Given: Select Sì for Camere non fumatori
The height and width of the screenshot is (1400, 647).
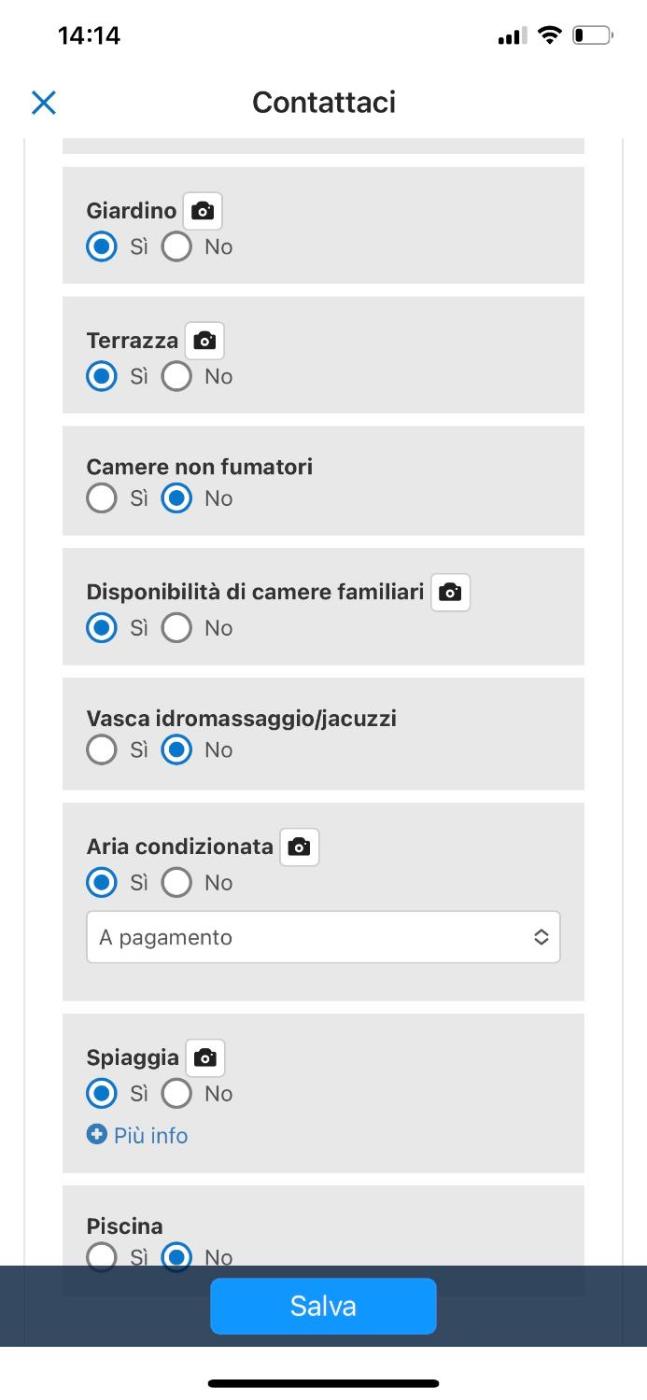Looking at the screenshot, I should tap(102, 498).
